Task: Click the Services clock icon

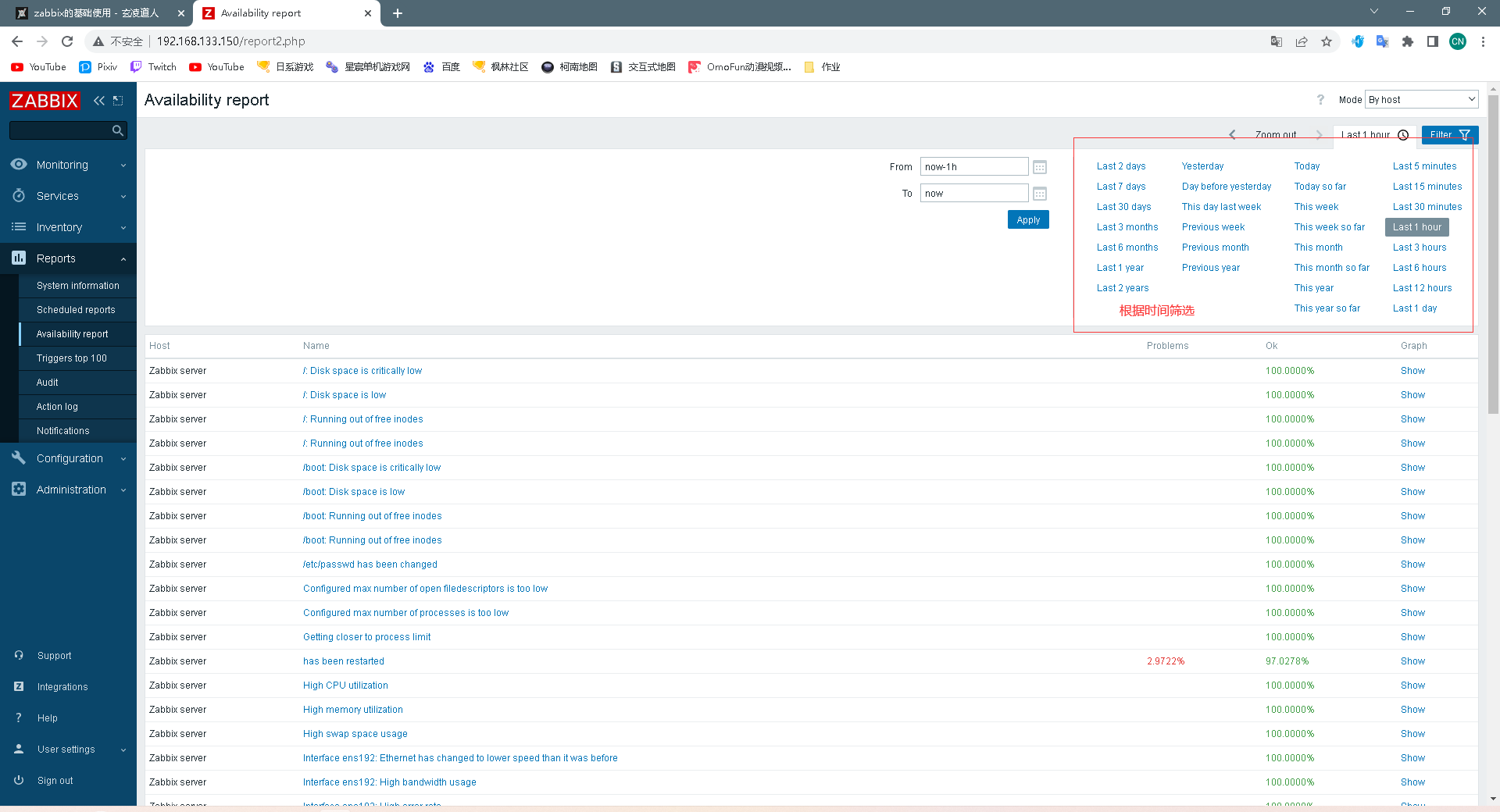Action: (19, 195)
